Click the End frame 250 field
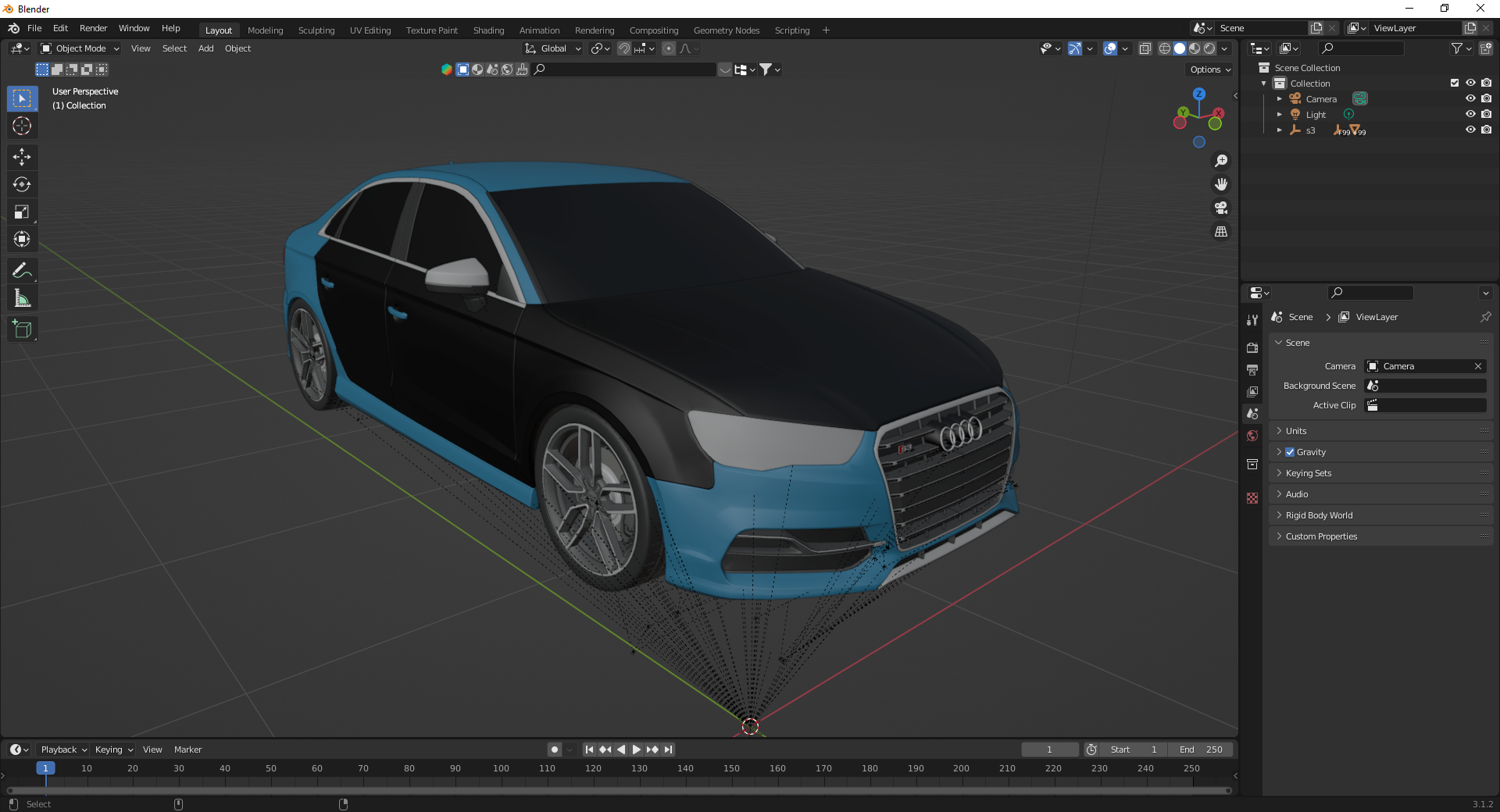 click(1201, 750)
